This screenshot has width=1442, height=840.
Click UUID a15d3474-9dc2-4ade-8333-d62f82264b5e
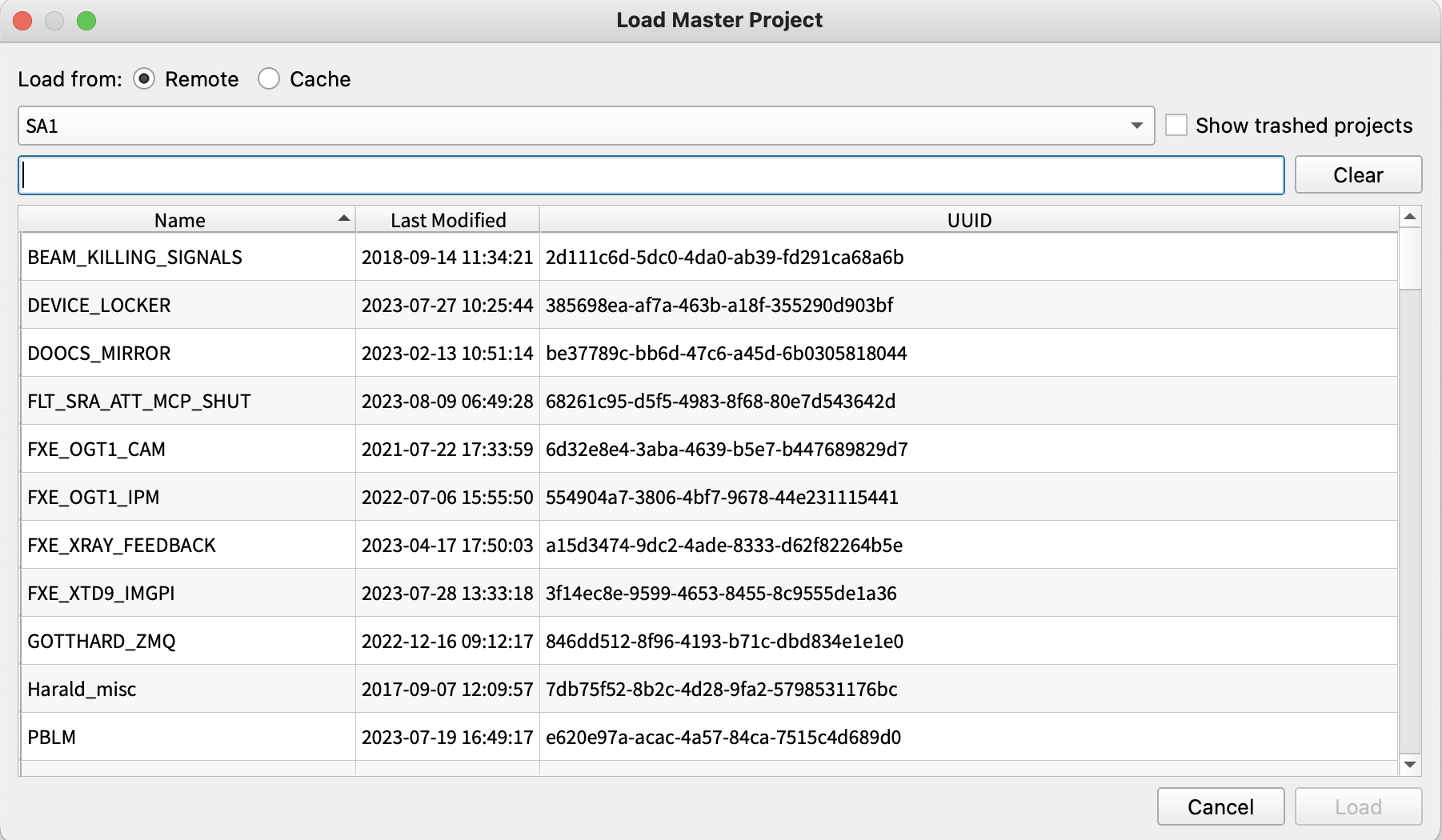point(724,545)
